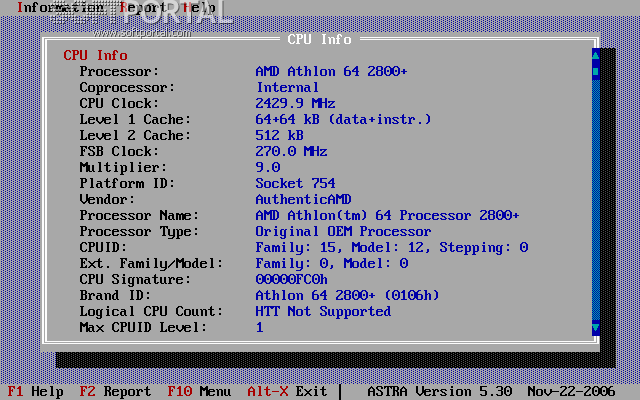Click F1 Help in the bottom bar
The image size is (640, 400).
tap(36, 391)
